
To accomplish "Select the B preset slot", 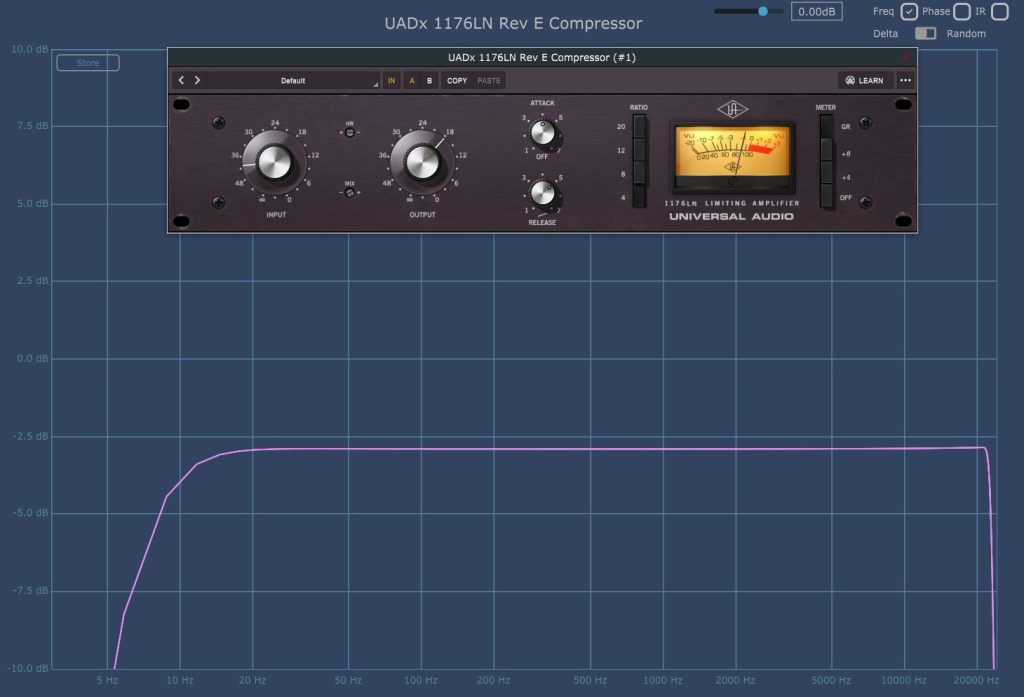I will coord(429,80).
